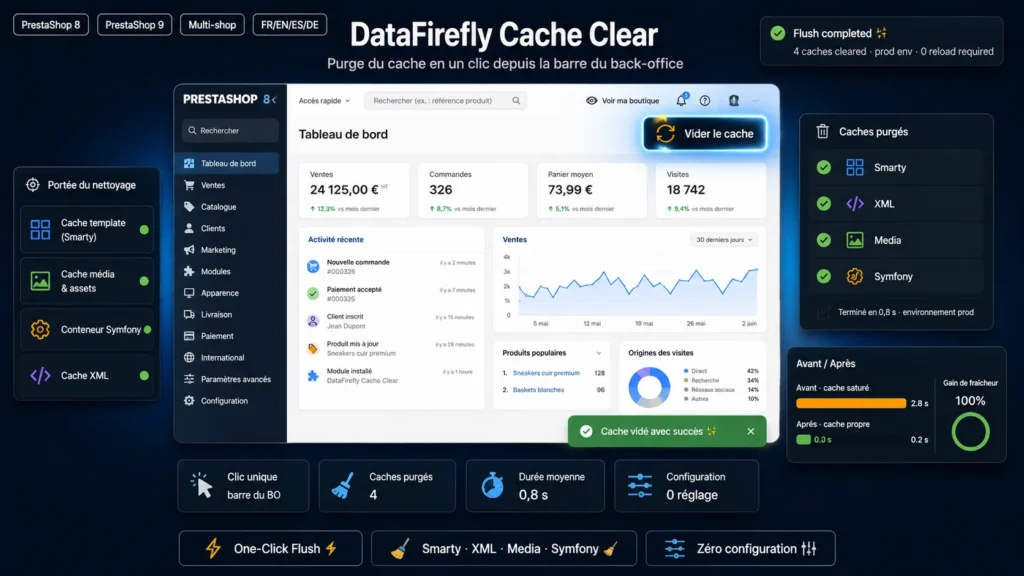Click the Smarty checkmark in Caches purgés
This screenshot has height=576, width=1024.
point(824,167)
